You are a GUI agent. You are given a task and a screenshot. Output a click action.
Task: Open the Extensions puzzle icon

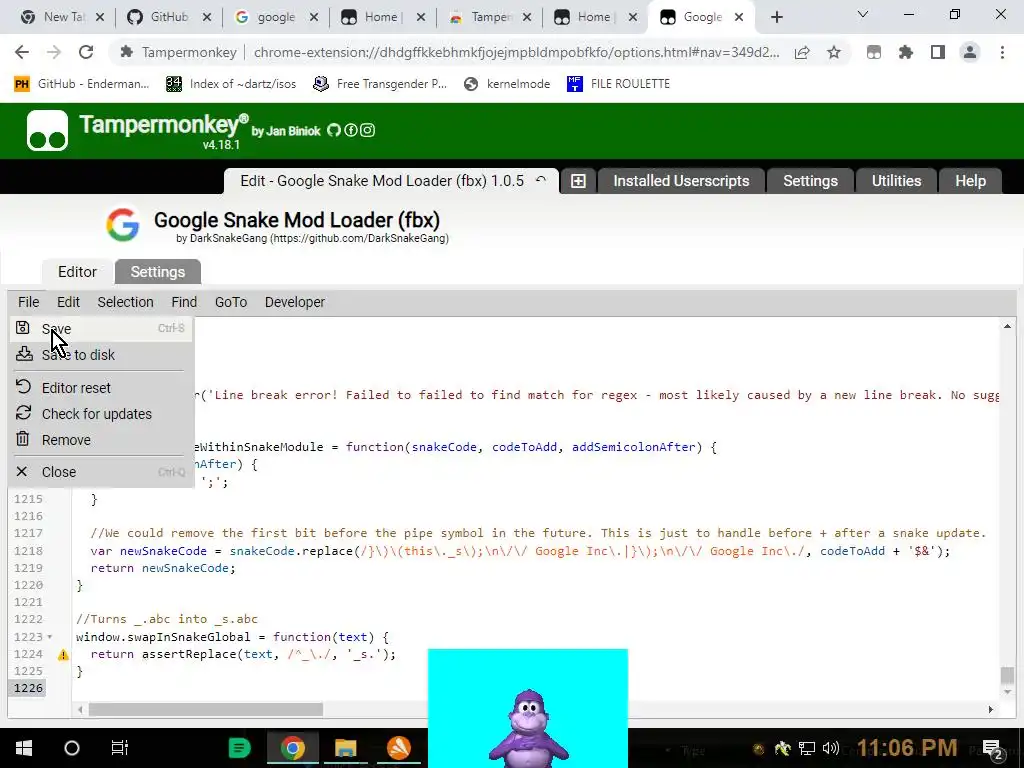906,52
